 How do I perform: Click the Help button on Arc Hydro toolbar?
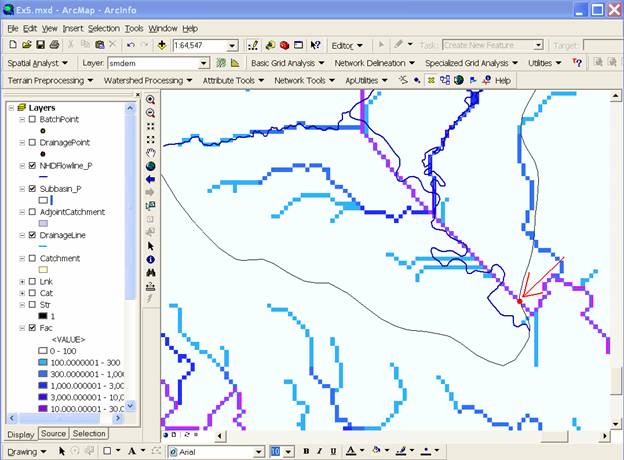pos(497,80)
